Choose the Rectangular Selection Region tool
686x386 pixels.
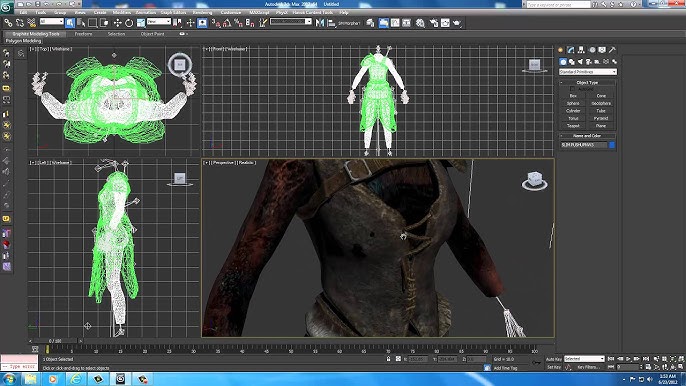coord(93,23)
